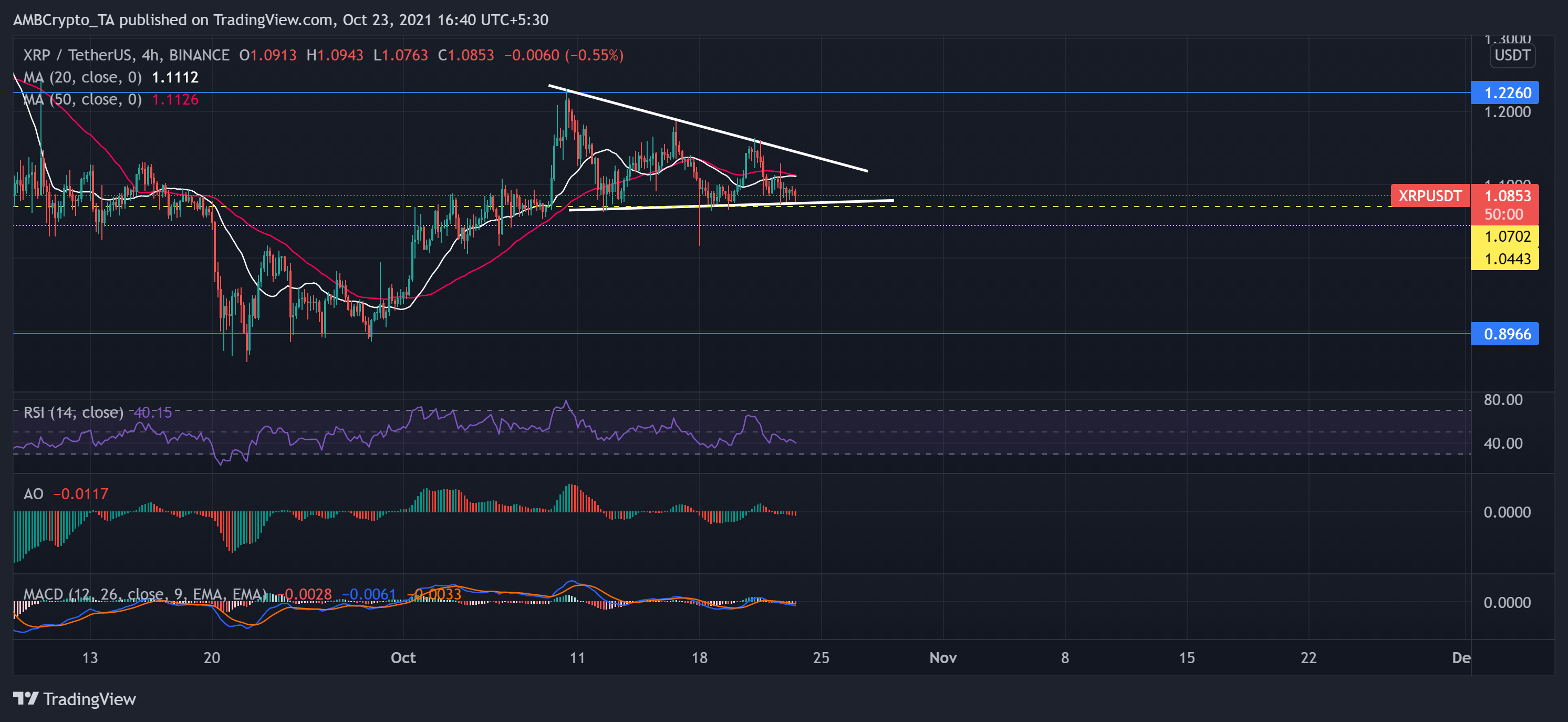Click the MACD (12, 26, close, 9) label

click(144, 594)
